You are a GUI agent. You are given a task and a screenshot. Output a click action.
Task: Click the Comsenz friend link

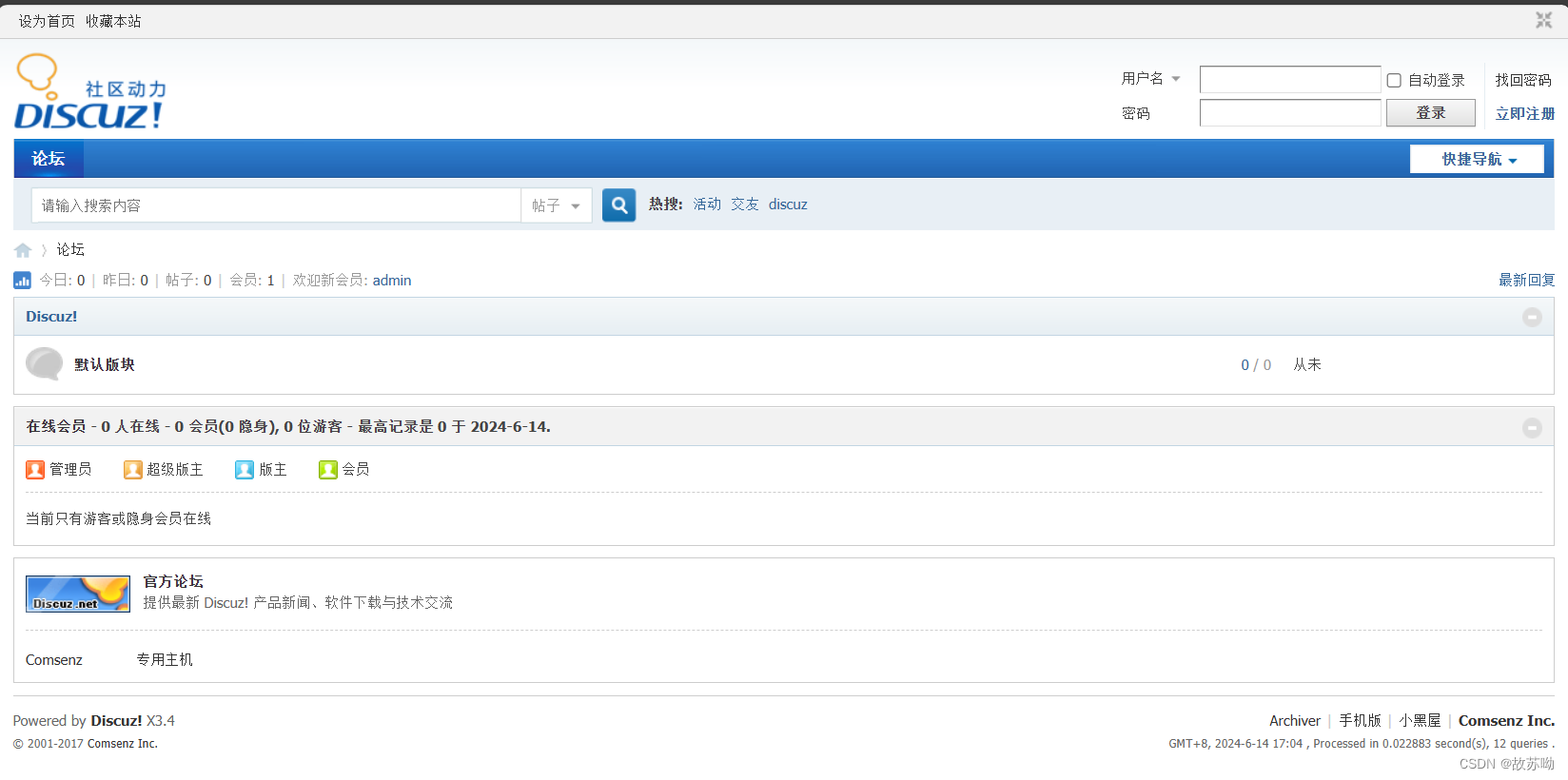54,660
